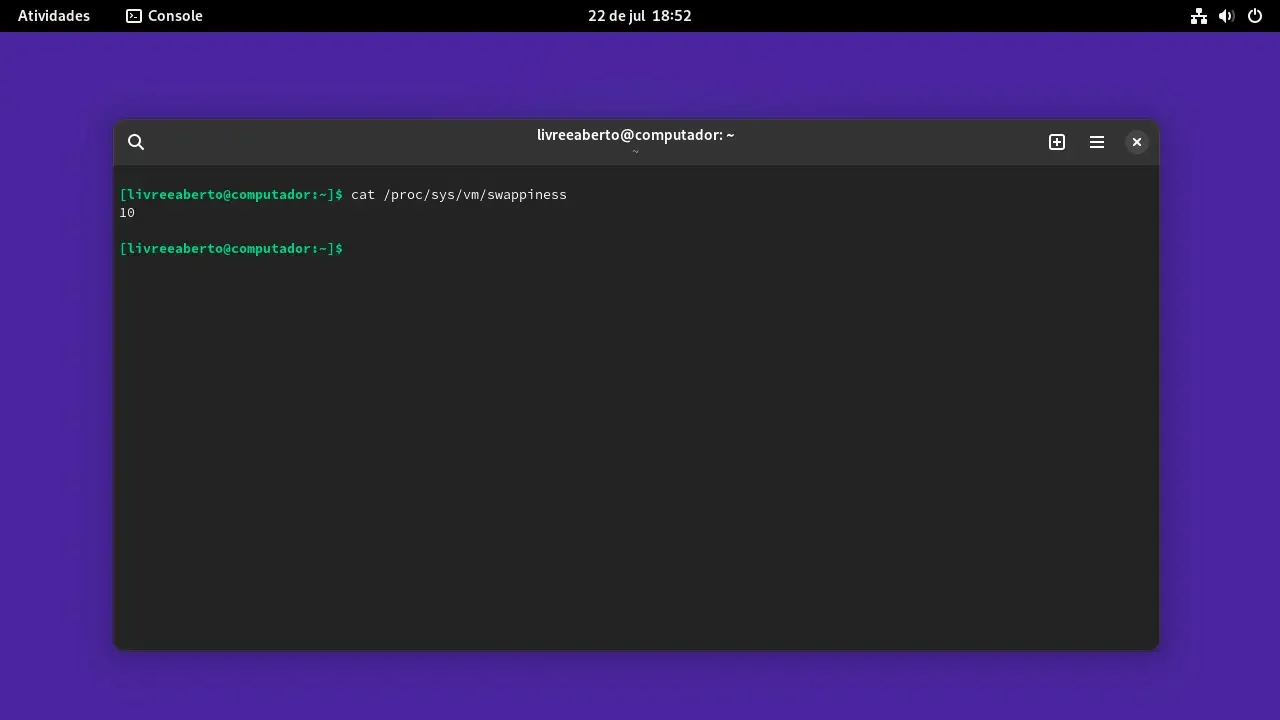Click the window title livreeaberto@computador: ~
Image resolution: width=1280 pixels, height=720 pixels.
[x=636, y=135]
